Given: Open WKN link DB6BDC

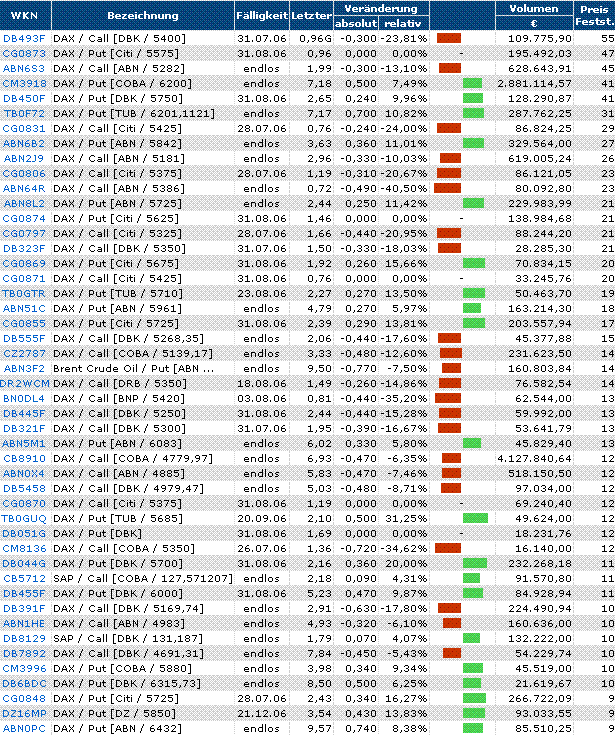Looking at the screenshot, I should (x=24, y=683).
